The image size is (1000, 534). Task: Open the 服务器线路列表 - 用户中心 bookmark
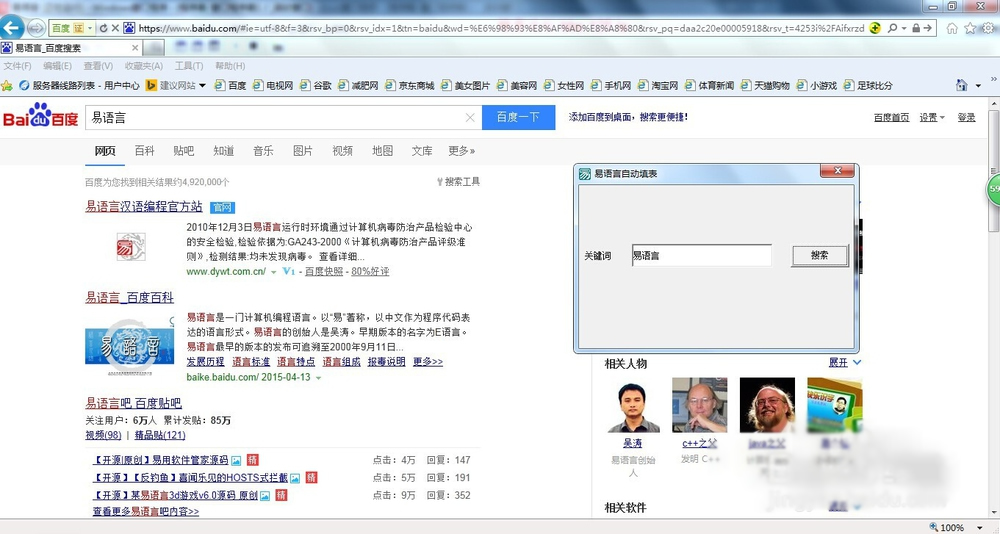pos(79,85)
